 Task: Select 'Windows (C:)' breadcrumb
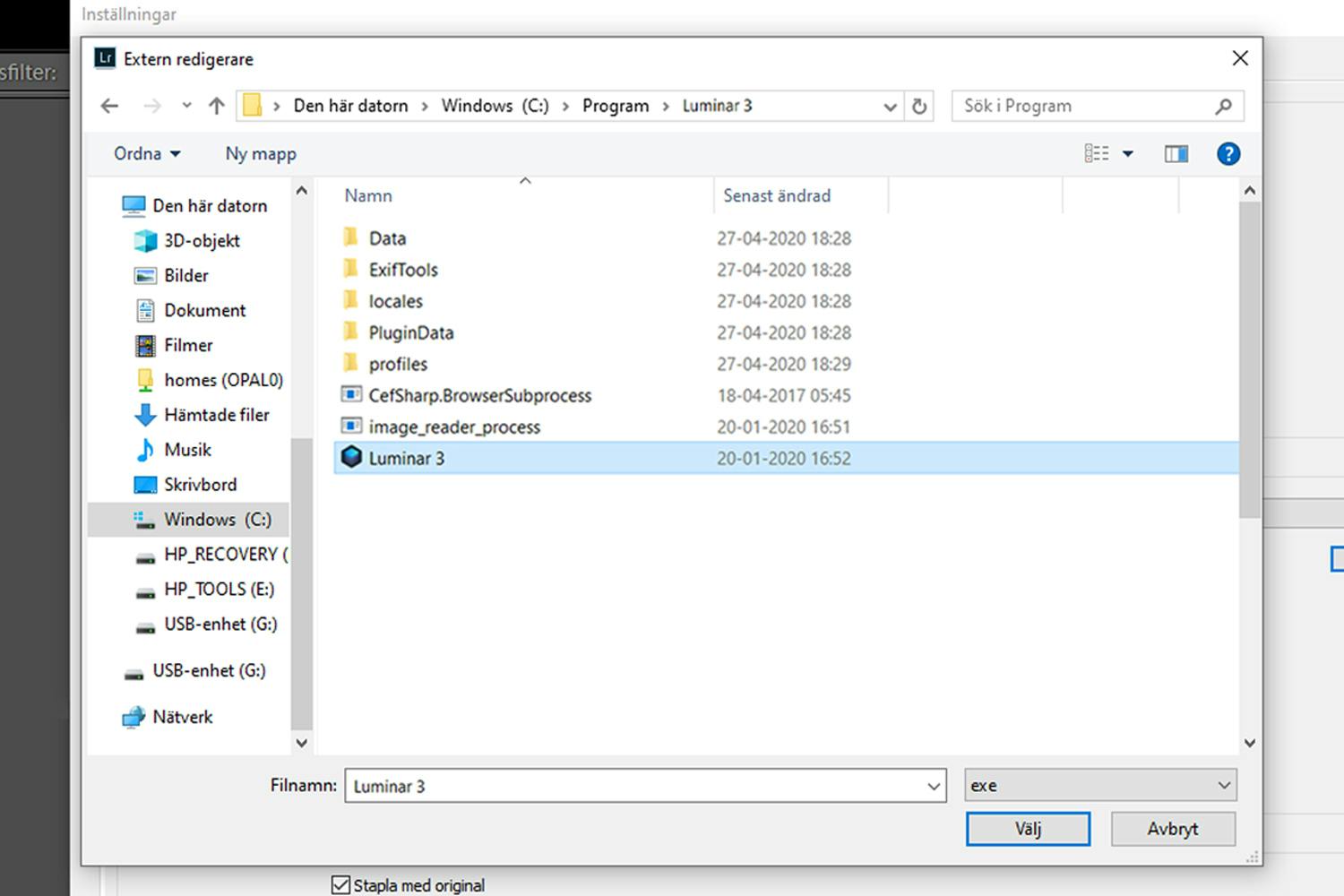click(x=495, y=106)
